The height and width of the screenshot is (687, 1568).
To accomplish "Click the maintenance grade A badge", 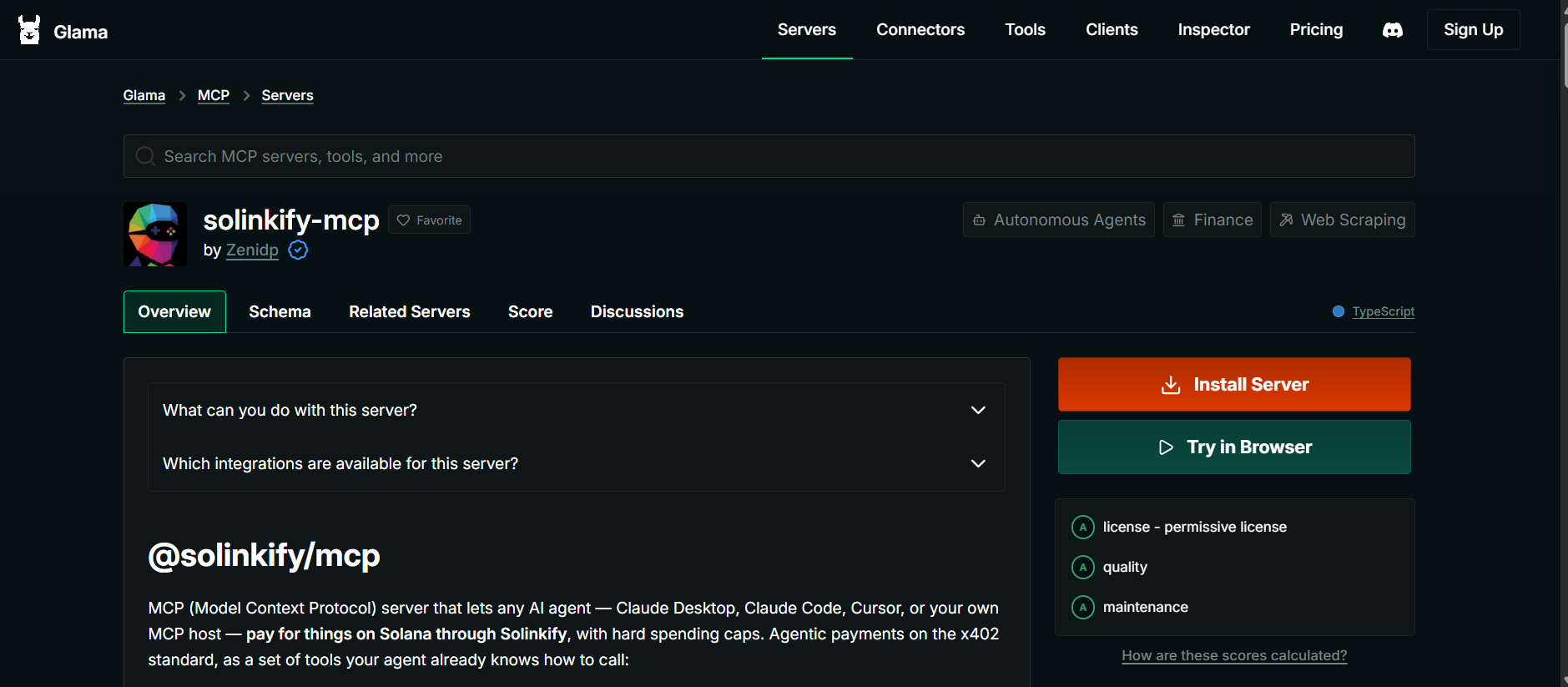I will coord(1082,607).
